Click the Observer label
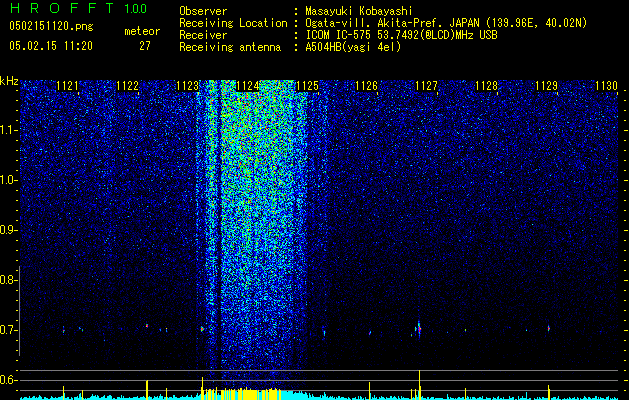Image resolution: width=629 pixels, height=400 pixels. click(x=203, y=11)
